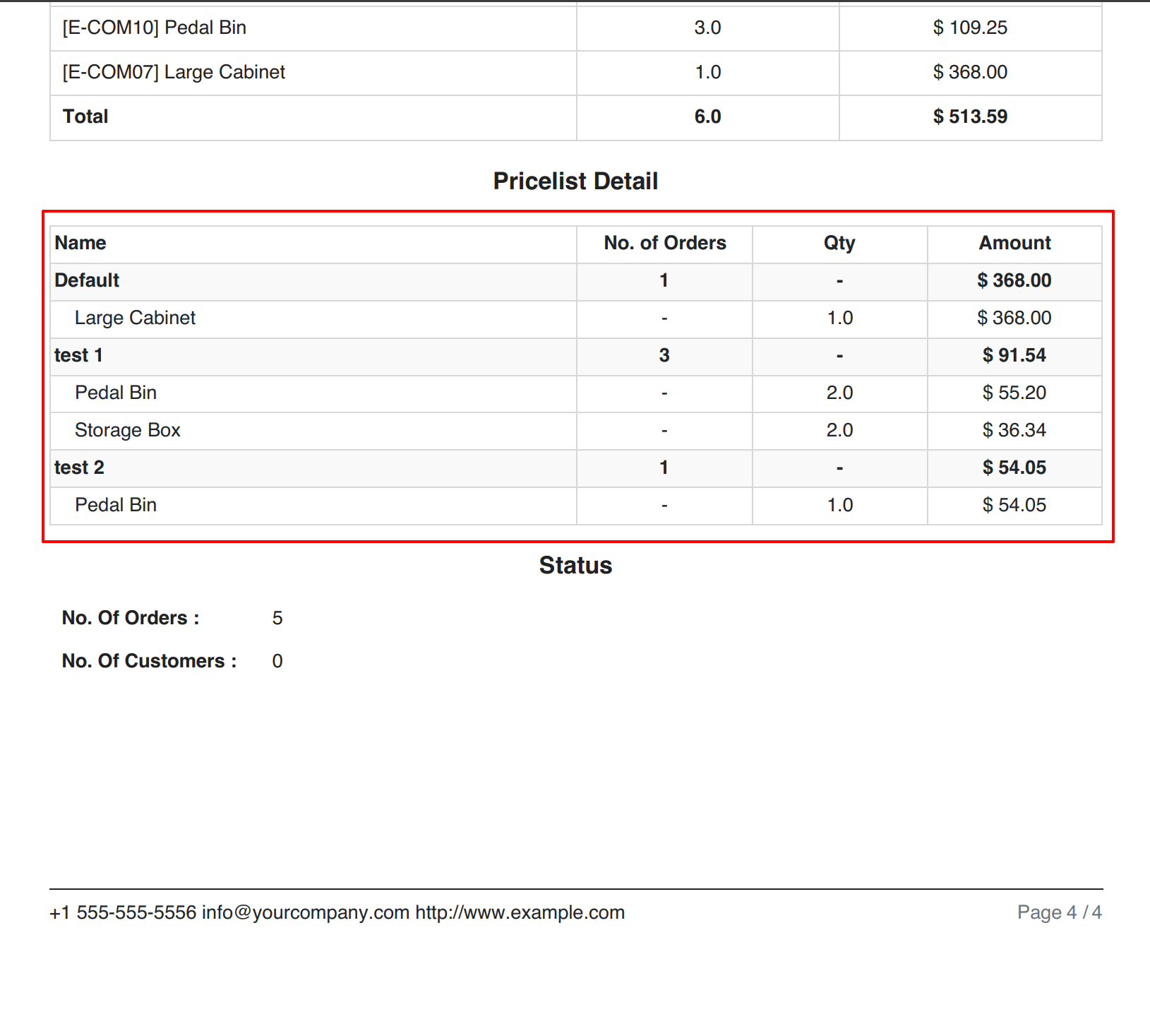Viewport: 1150px width, 1036px height.
Task: Click the $ 91.54 amount cell
Action: 1014,355
